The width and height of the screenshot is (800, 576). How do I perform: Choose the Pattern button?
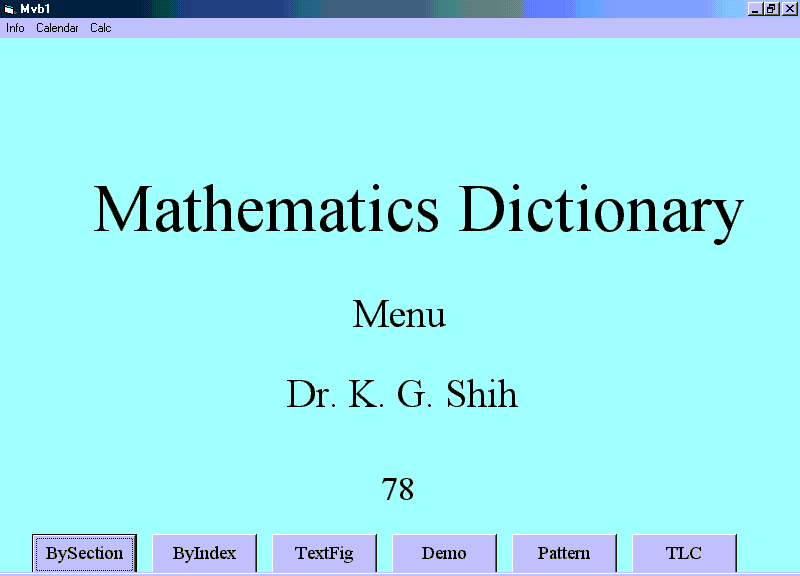tap(564, 553)
